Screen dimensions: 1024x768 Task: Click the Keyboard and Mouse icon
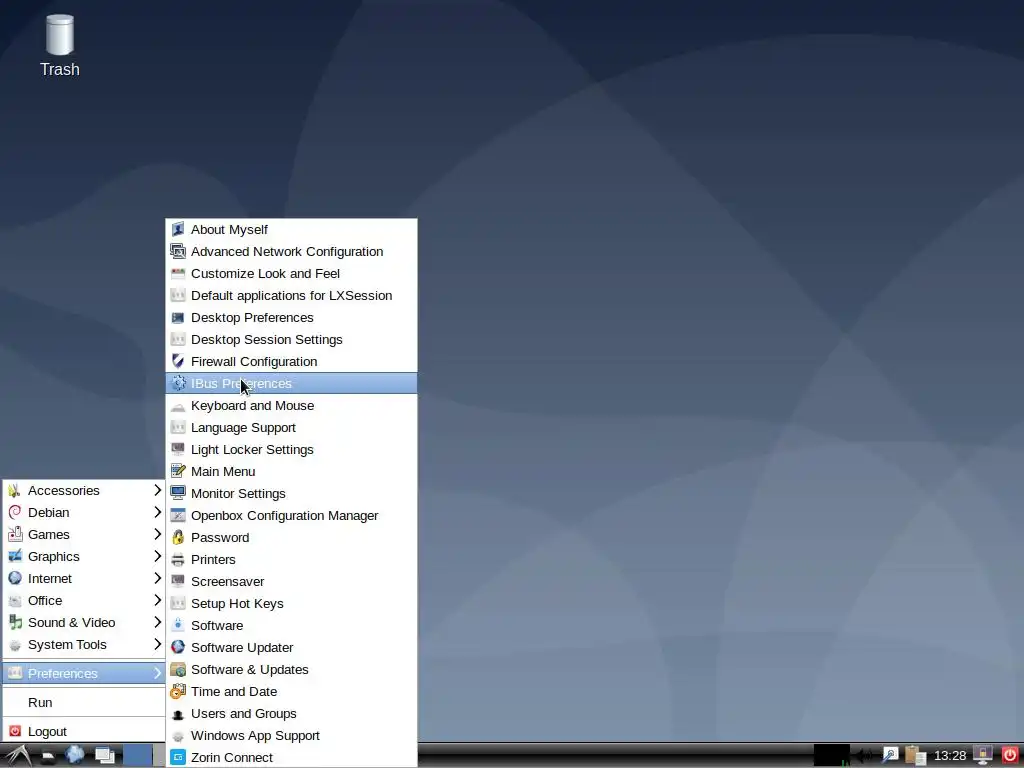pos(178,406)
